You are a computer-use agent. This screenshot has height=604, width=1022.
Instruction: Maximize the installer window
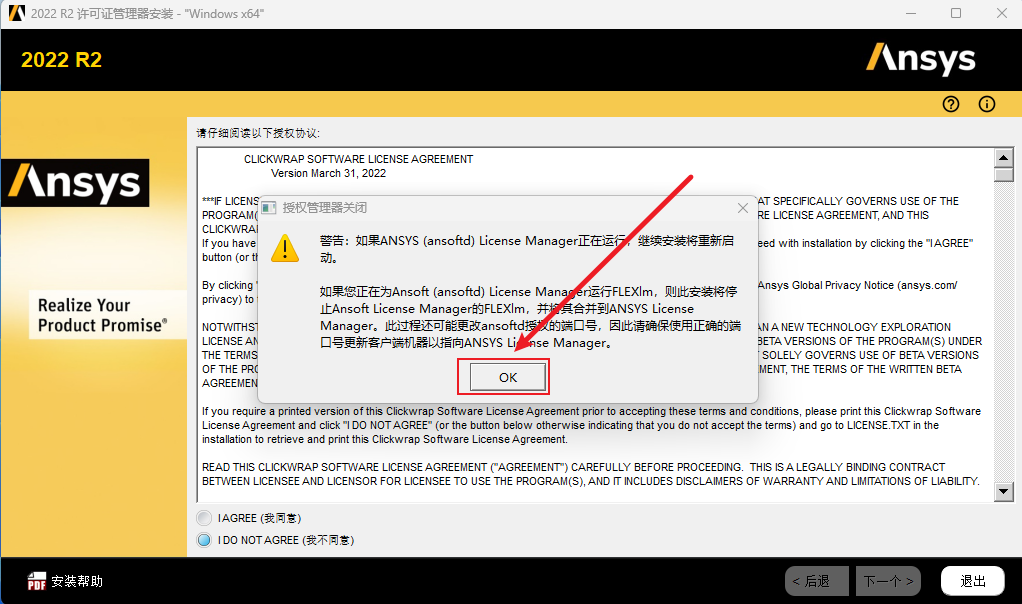(956, 13)
